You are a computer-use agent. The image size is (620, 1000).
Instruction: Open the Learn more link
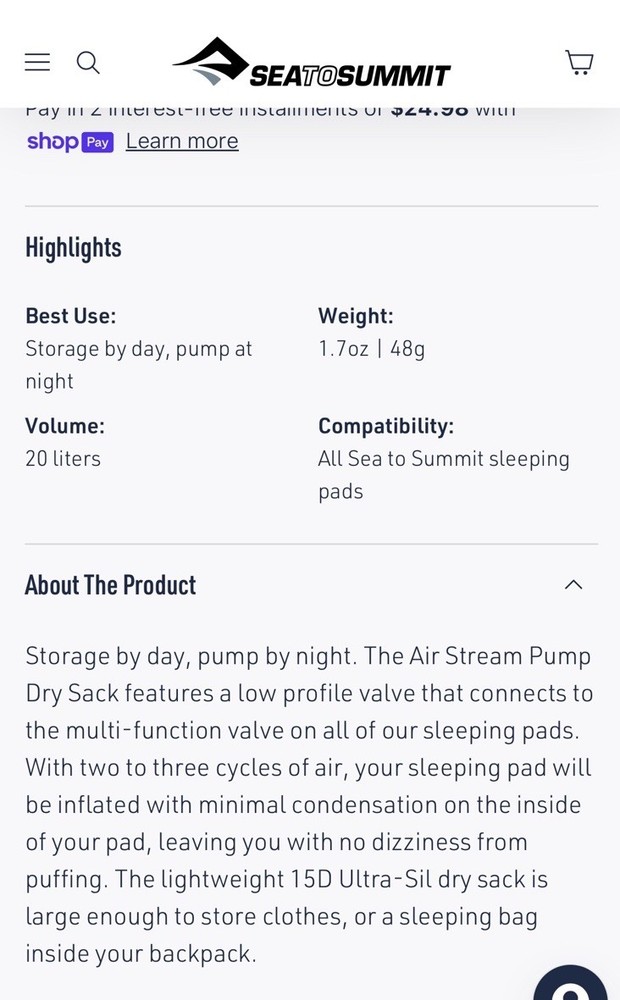(x=181, y=141)
